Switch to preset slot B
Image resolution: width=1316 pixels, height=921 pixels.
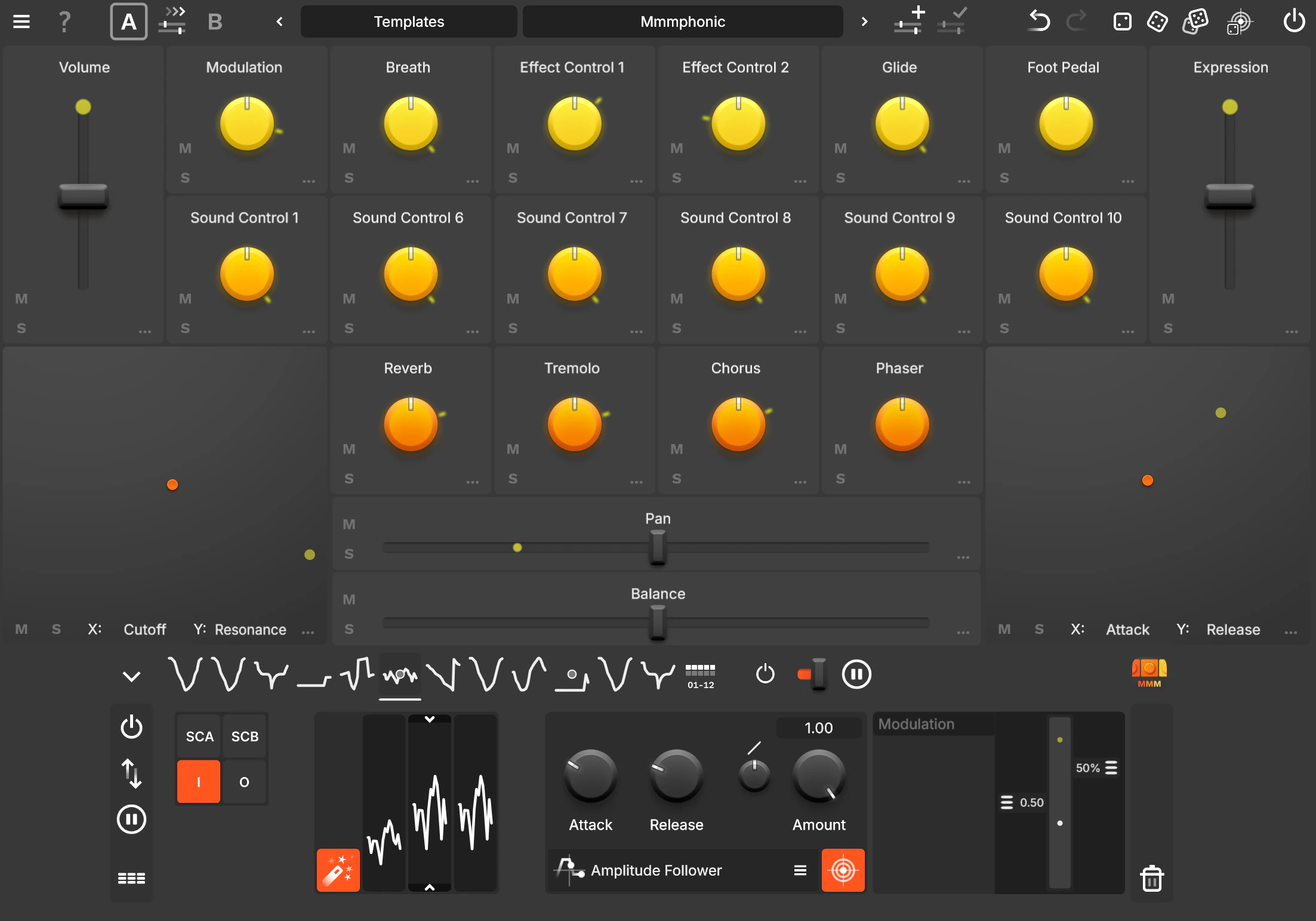click(x=215, y=22)
